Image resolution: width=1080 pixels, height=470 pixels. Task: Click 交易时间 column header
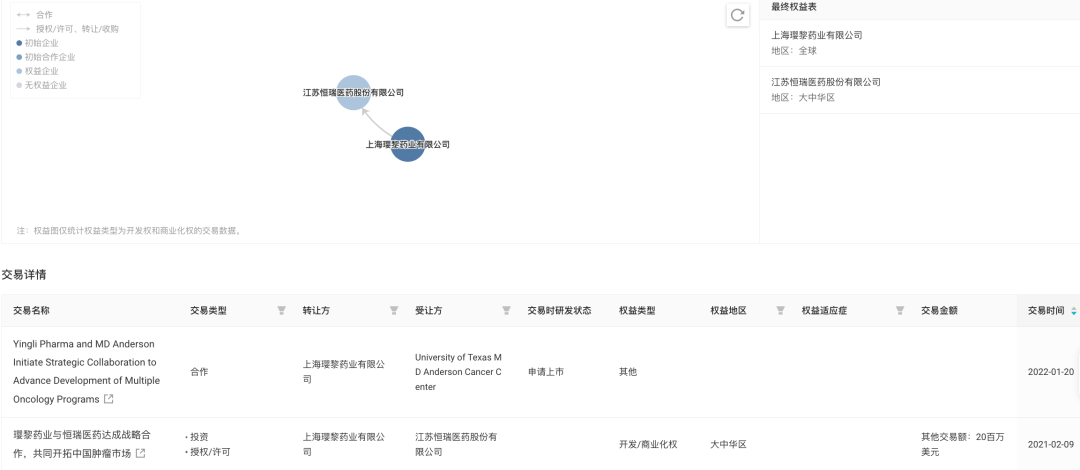(x=1046, y=311)
